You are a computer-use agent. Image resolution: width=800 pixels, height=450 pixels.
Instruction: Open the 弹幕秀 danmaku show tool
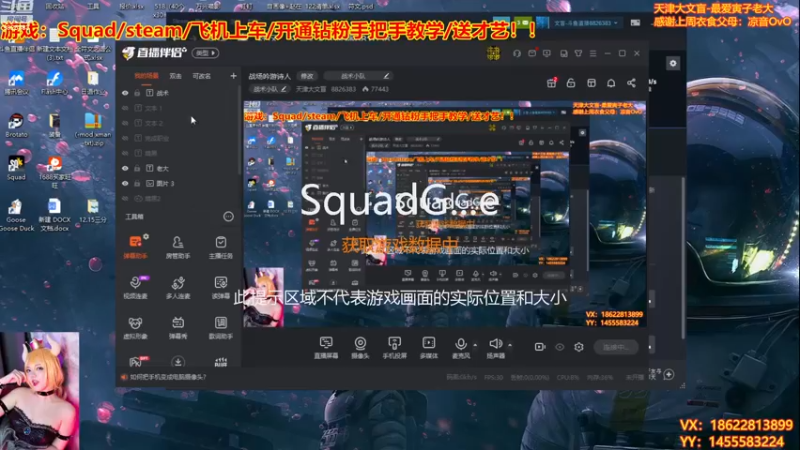click(x=178, y=327)
